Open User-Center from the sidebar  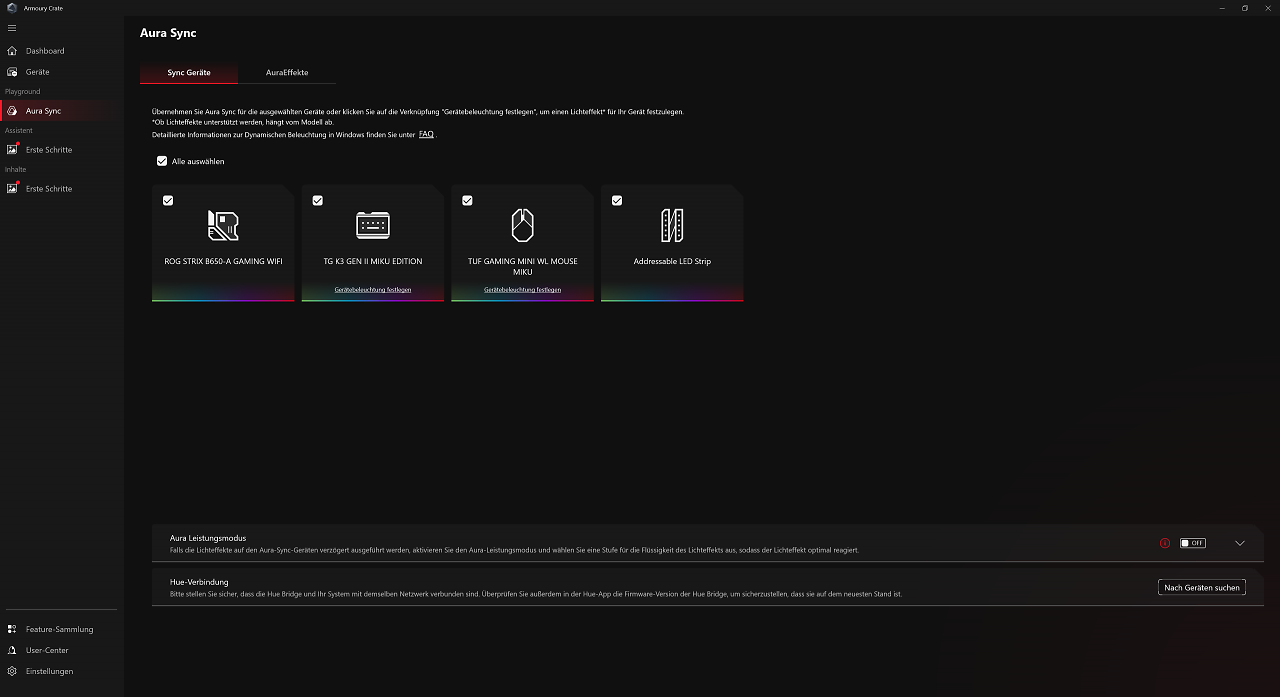[x=47, y=650]
